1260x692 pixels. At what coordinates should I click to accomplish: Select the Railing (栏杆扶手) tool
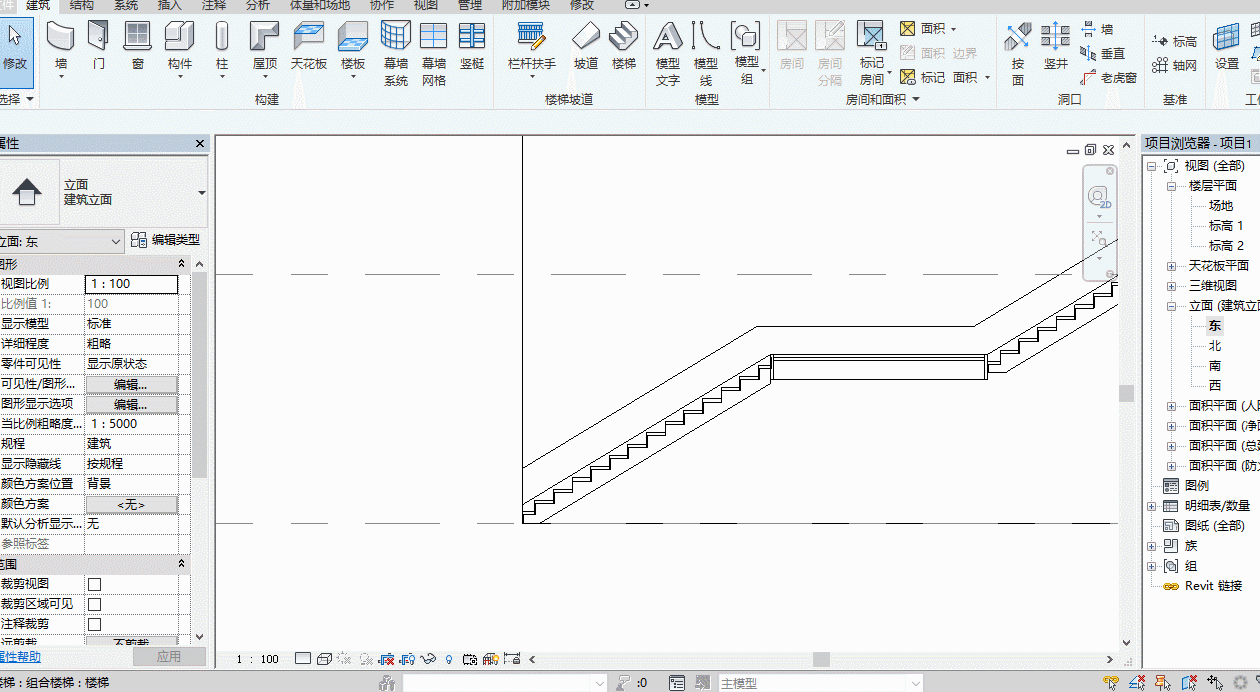(532, 47)
